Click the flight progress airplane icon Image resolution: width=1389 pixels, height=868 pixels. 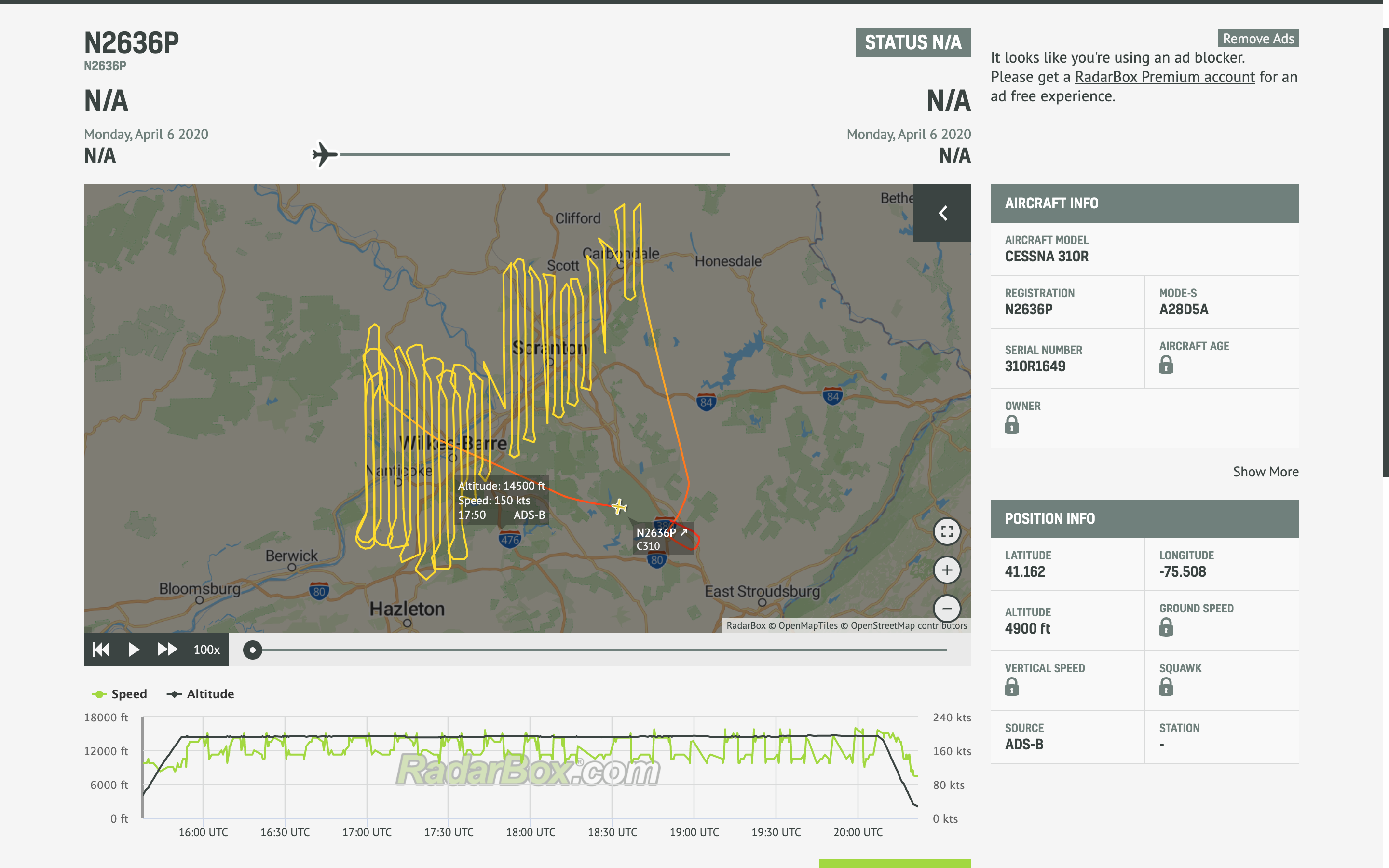(325, 154)
